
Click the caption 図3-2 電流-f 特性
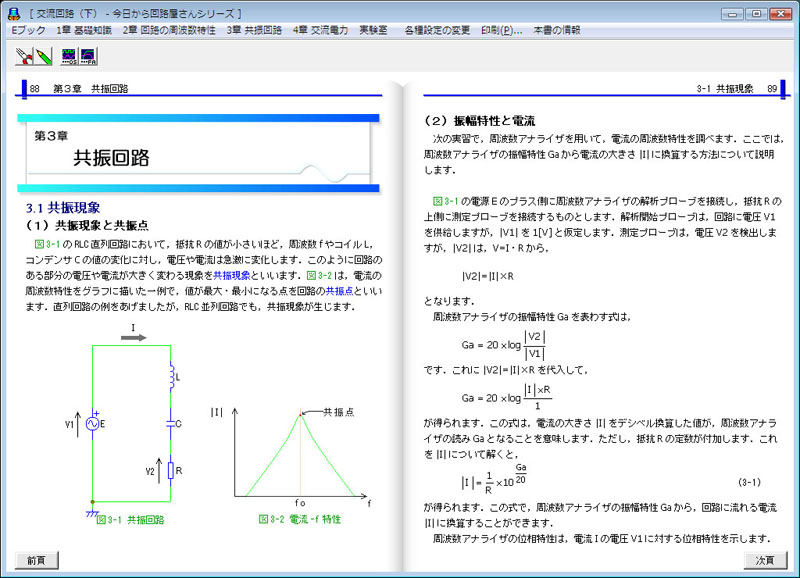click(299, 519)
